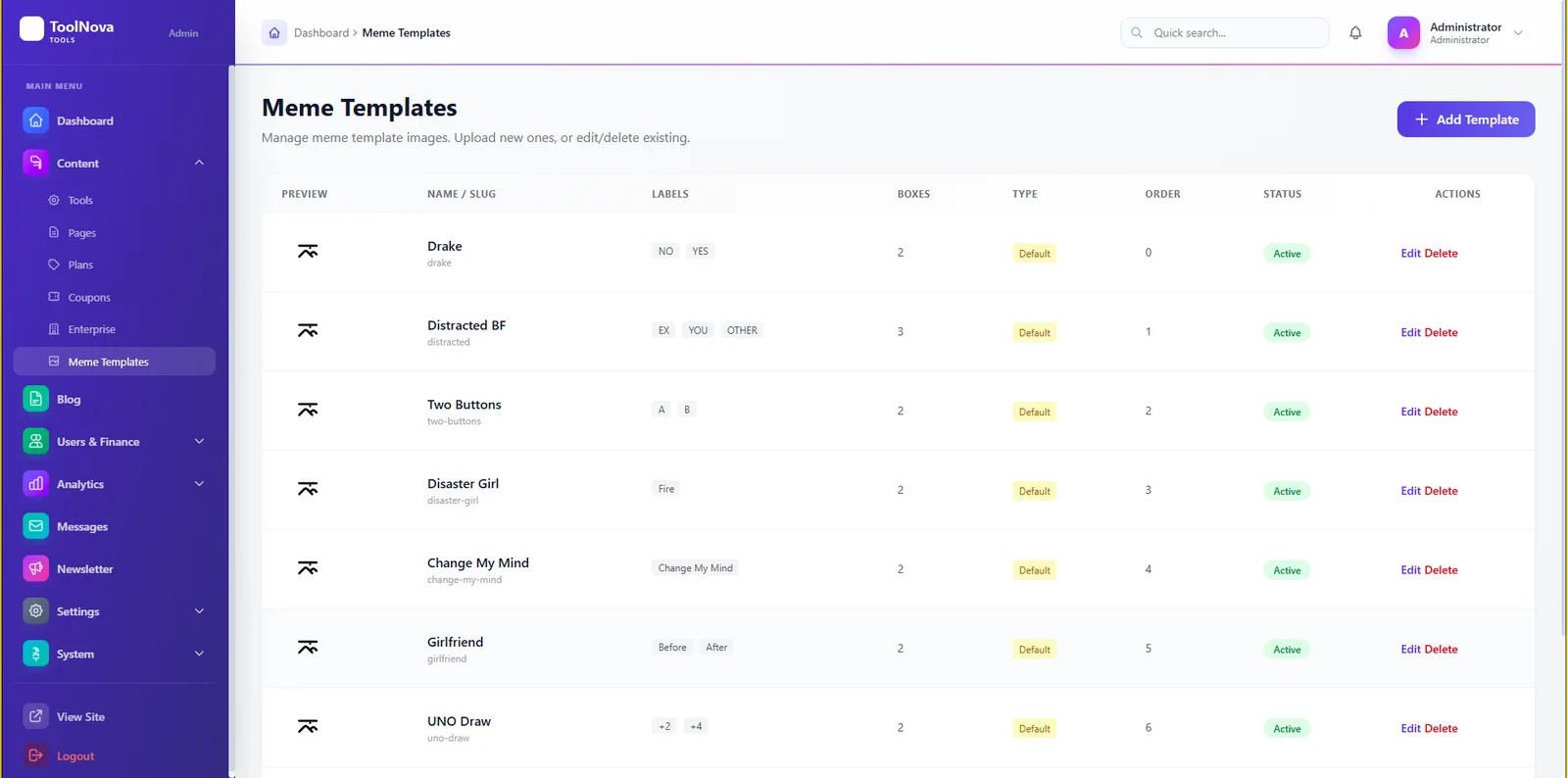
Task: Edit the Two Buttons template
Action: click(1410, 413)
